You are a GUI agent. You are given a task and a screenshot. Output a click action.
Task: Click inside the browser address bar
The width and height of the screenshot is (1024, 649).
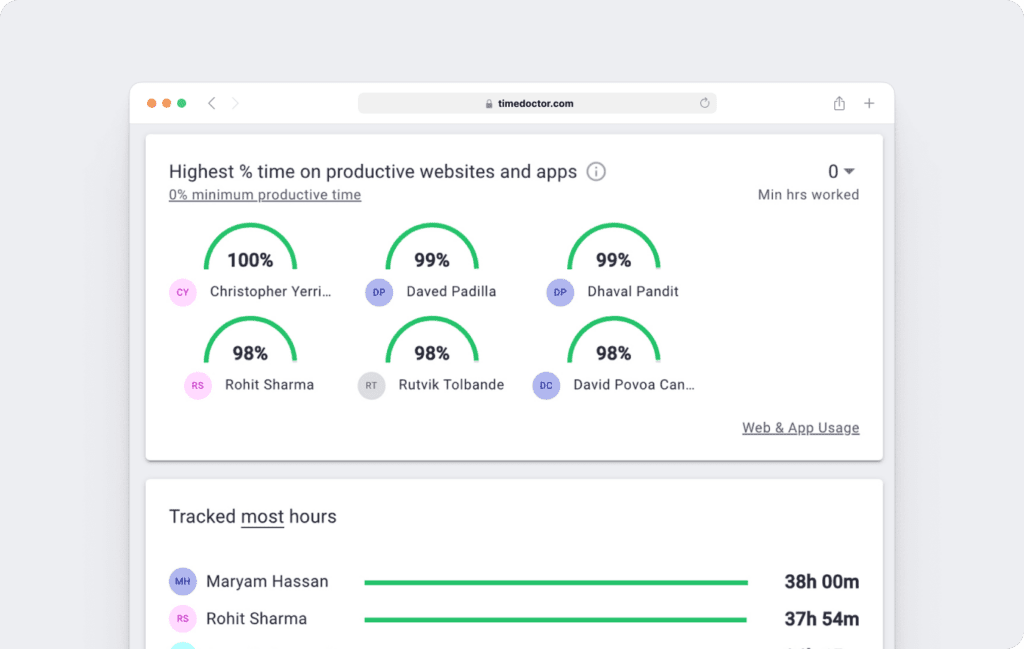coord(537,103)
